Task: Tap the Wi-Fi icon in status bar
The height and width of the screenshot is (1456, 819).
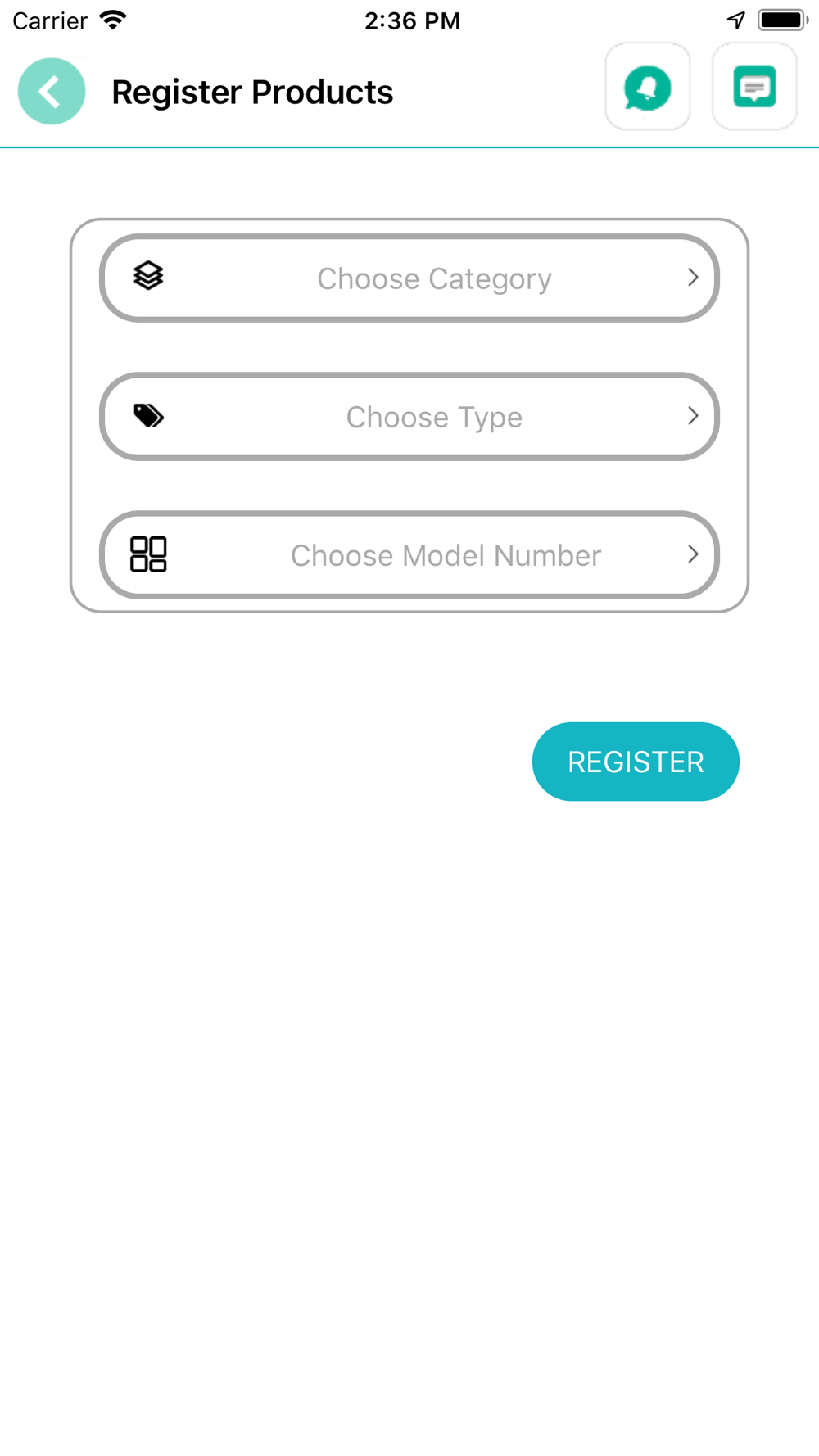Action: 113,20
